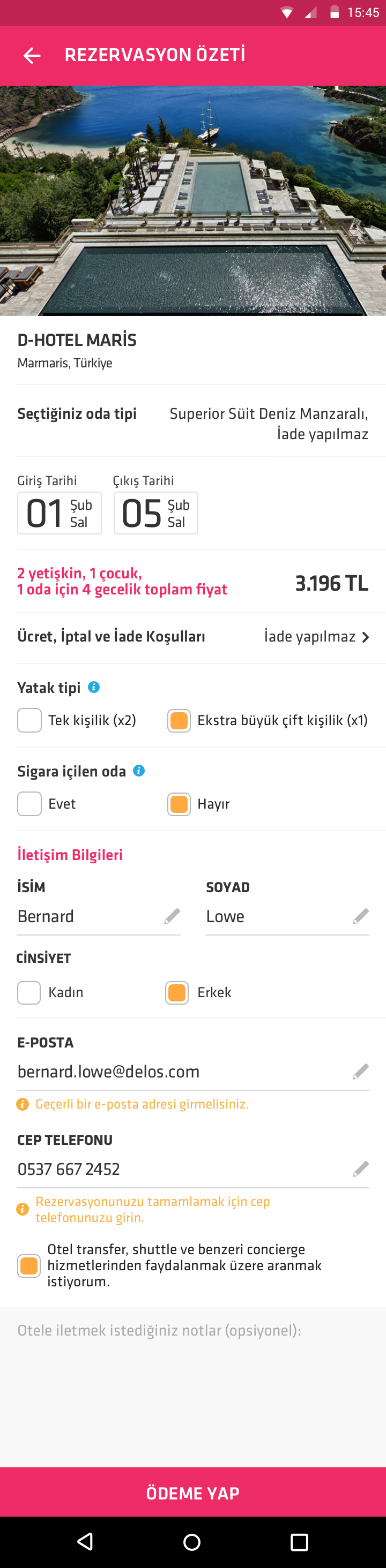Viewport: 386px width, 1568px height.
Task: Open the Giriş Tarihi date box
Action: tap(59, 513)
